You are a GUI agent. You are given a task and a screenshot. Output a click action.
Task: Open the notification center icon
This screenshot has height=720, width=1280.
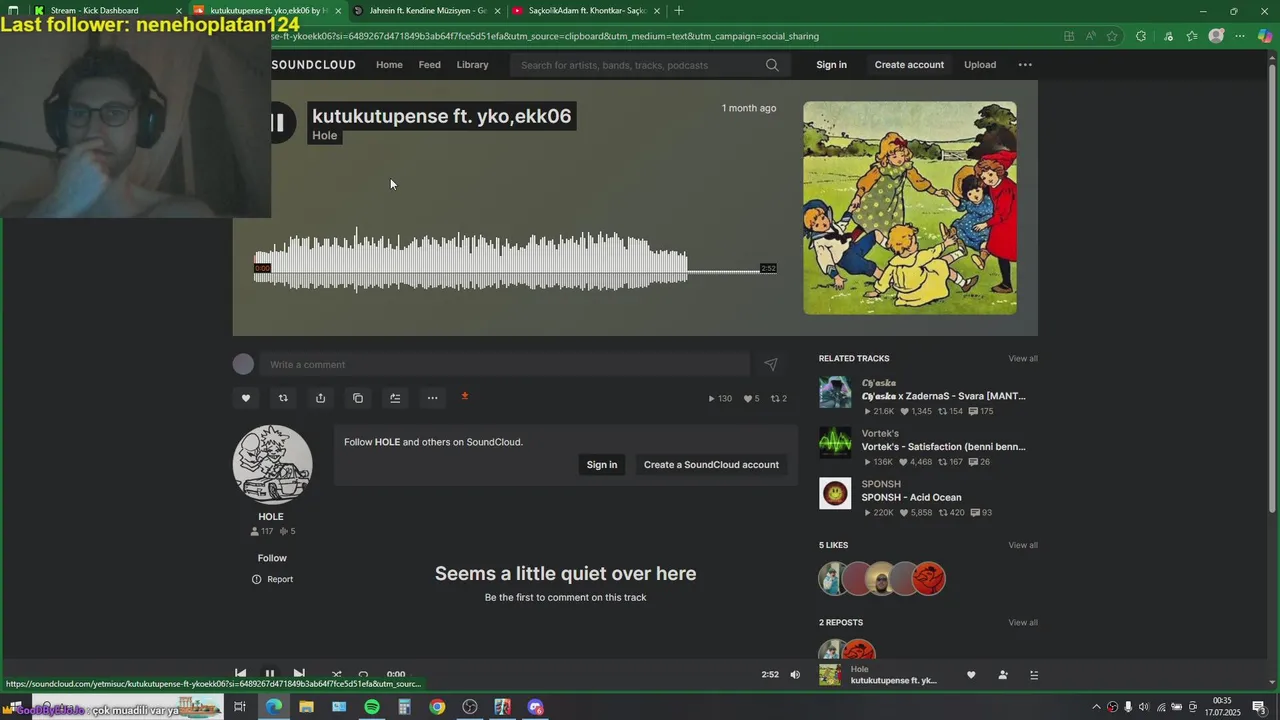[x=1259, y=707]
